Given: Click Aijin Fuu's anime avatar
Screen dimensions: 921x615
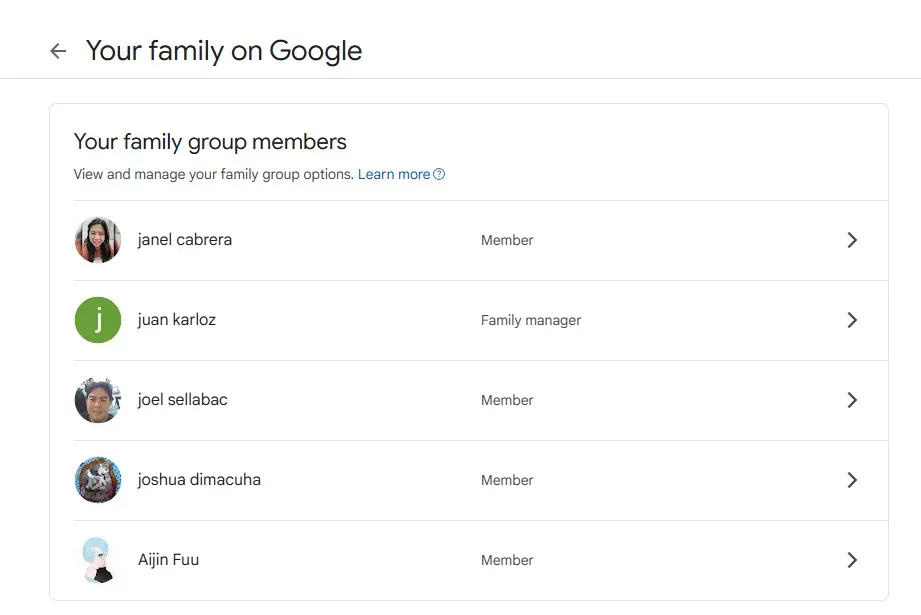Looking at the screenshot, I should [x=98, y=560].
